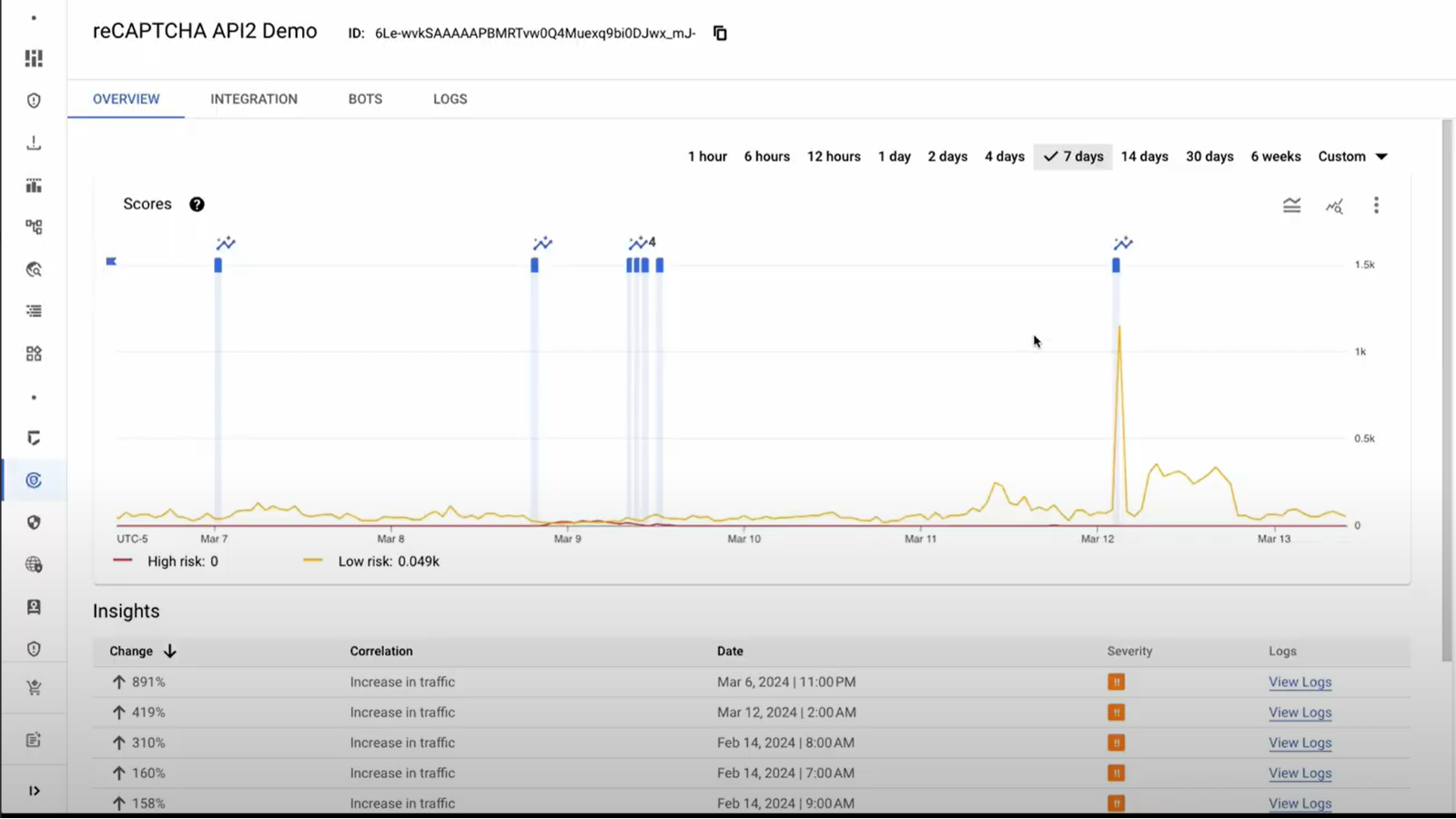Click the 'Mar 6, 2024 | 11:00 PM' date cell
1456x819 pixels.
point(786,682)
